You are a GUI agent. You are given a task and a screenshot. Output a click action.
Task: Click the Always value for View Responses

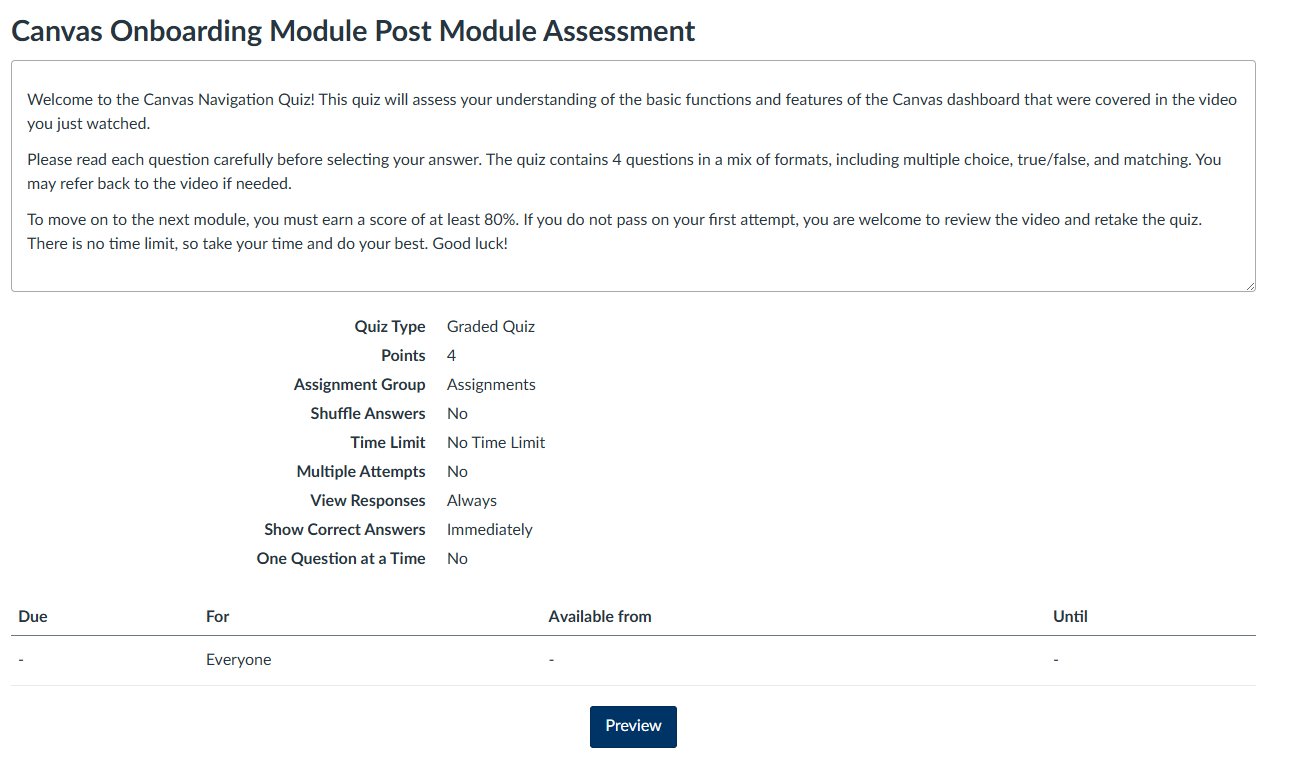pyautogui.click(x=471, y=500)
